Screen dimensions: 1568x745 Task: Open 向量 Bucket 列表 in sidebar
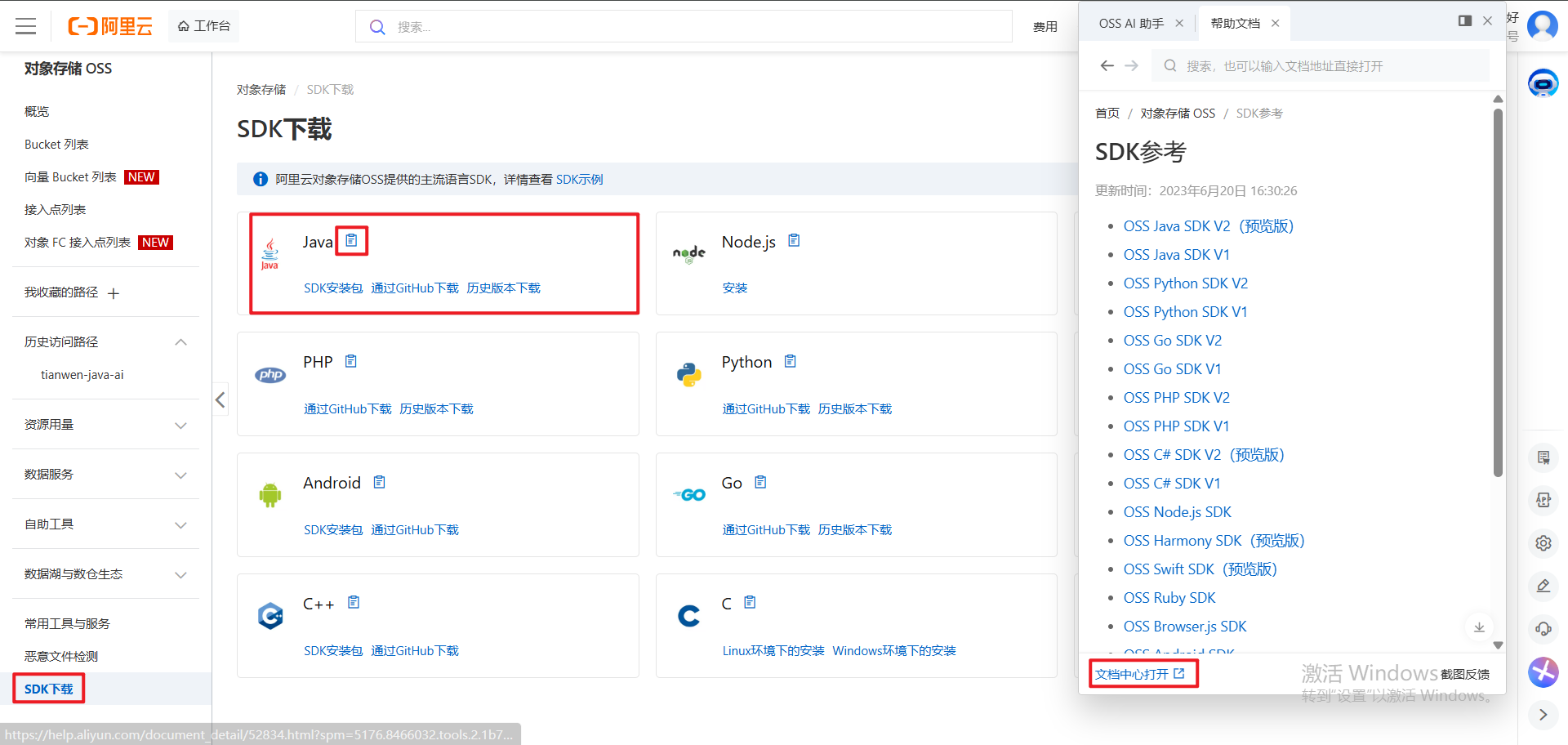tap(70, 176)
